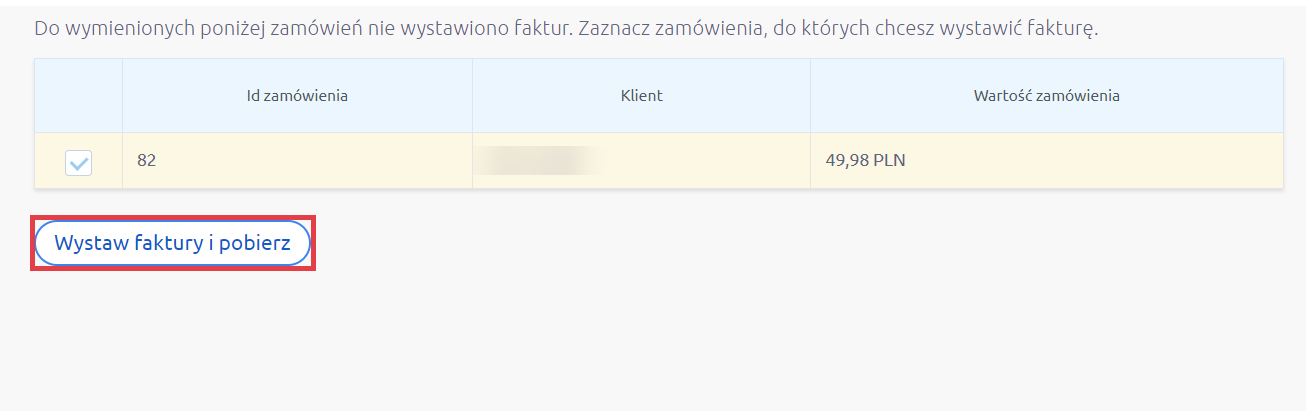Click the "Wartość zamówienia" column header
Screen dimensions: 1306x411
1046,96
